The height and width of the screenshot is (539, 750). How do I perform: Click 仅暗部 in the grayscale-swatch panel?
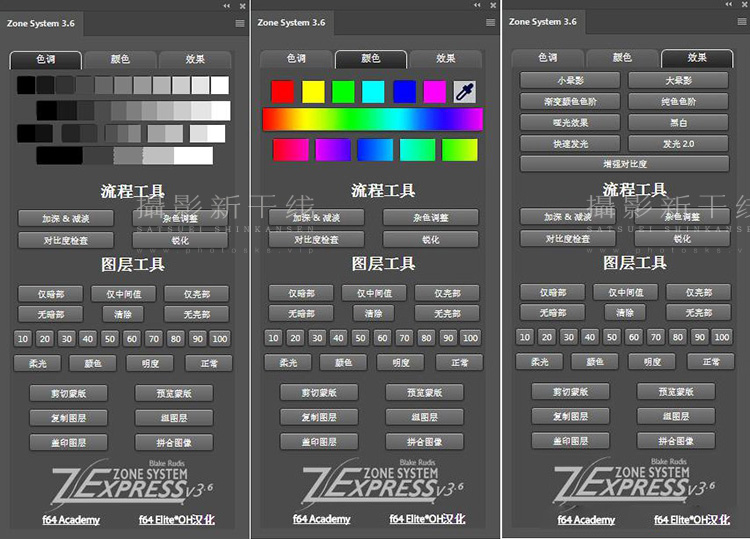coord(51,294)
